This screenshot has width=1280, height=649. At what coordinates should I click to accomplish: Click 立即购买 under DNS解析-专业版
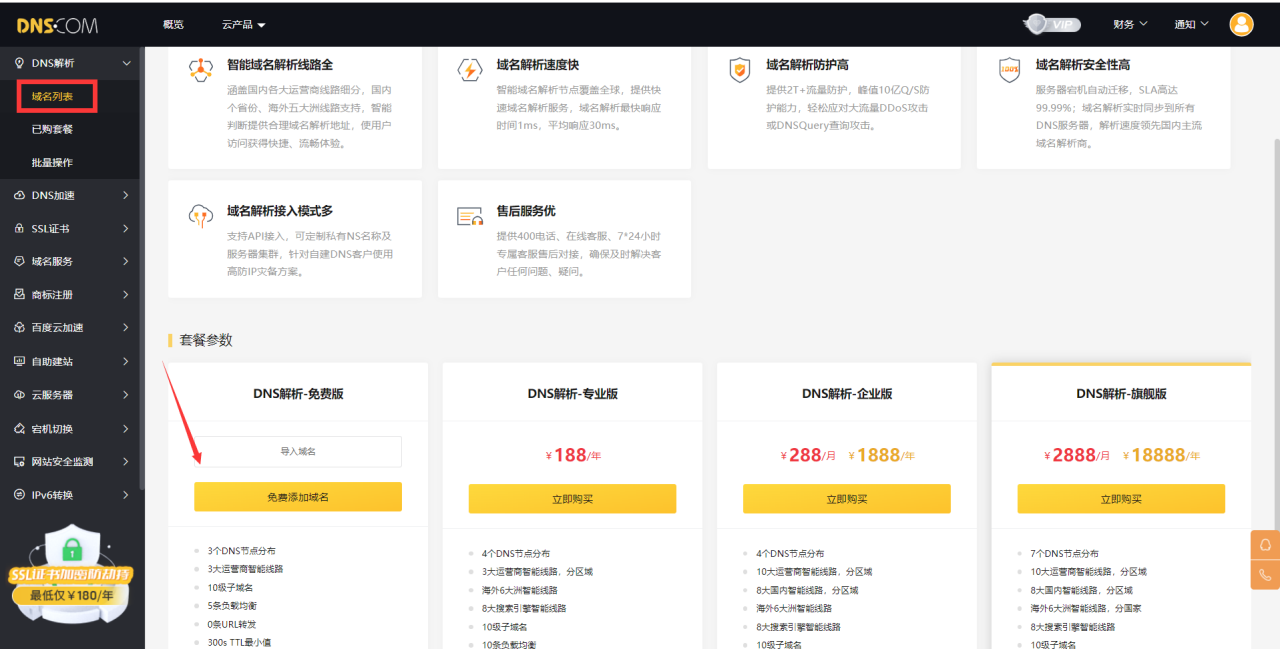tap(572, 499)
